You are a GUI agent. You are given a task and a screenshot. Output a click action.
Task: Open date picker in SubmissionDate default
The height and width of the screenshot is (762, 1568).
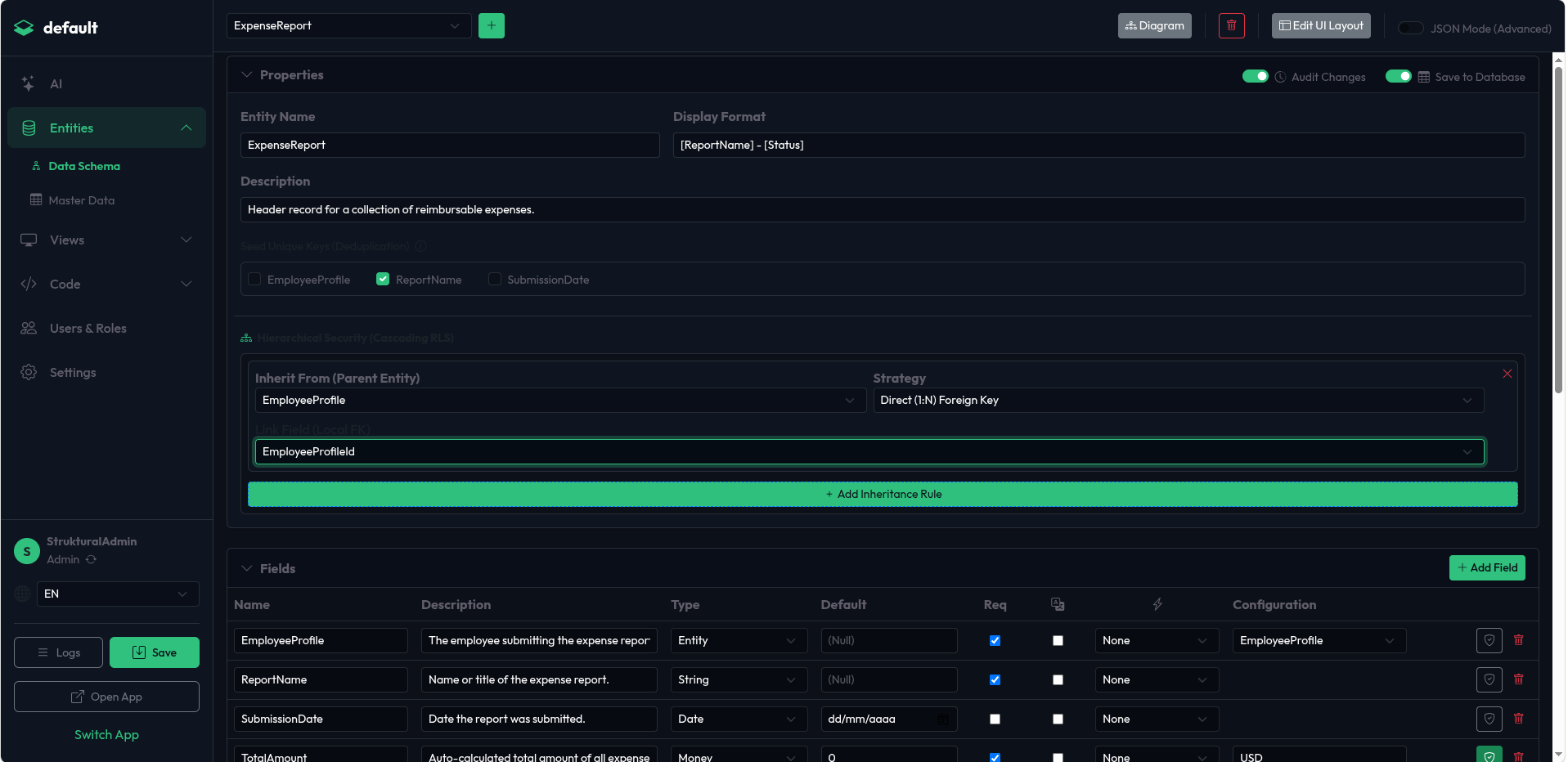point(943,719)
